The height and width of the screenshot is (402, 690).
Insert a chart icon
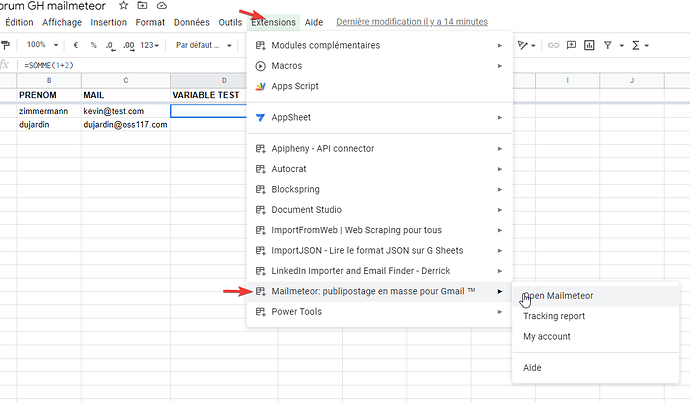tap(589, 45)
